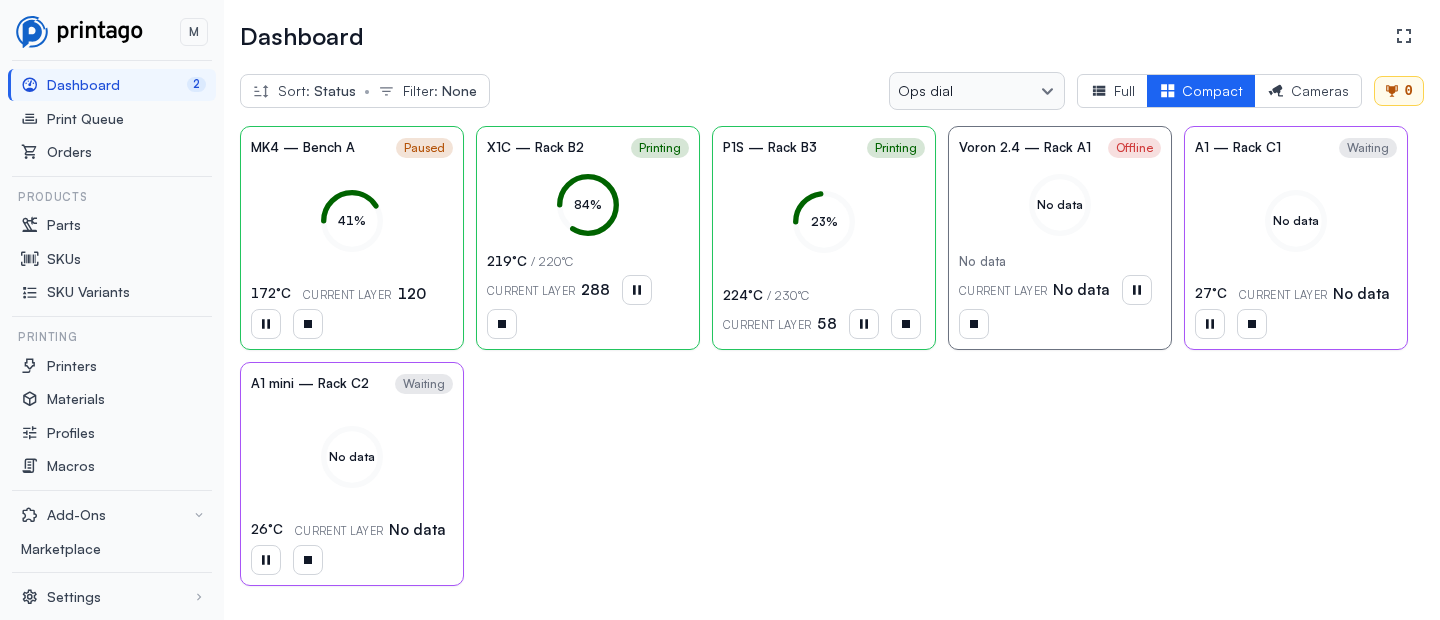Click the 172°C temperature on MK4
Viewport: 1440px width, 620px height.
click(271, 294)
